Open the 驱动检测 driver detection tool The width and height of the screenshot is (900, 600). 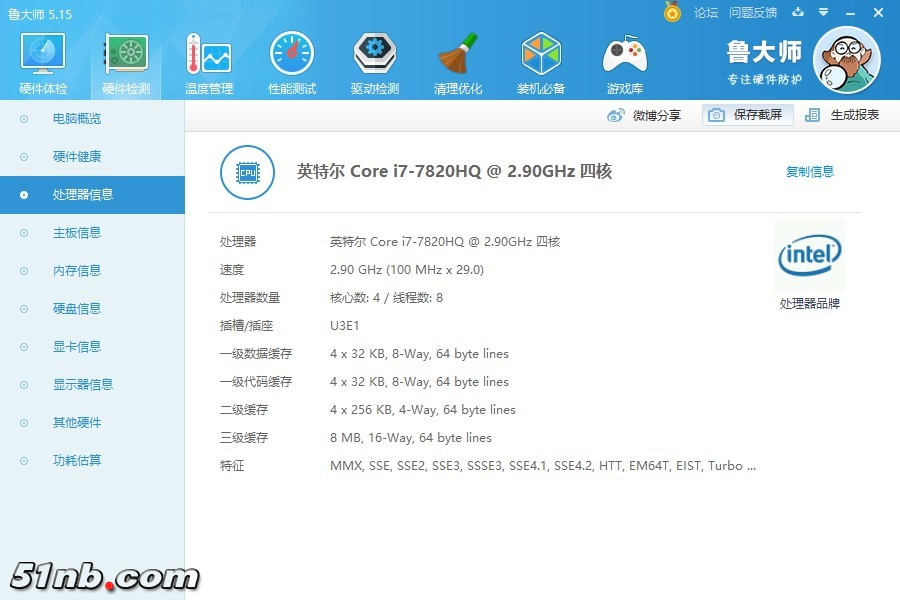pyautogui.click(x=375, y=63)
